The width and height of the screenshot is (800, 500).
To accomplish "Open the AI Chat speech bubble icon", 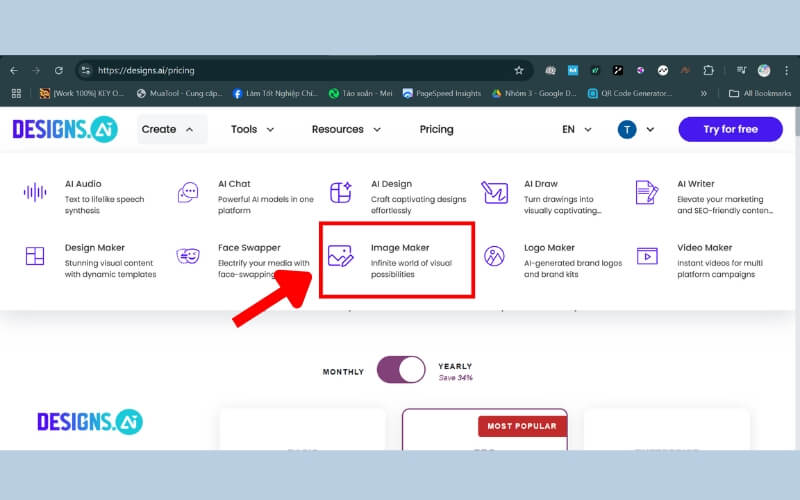I will 188,192.
